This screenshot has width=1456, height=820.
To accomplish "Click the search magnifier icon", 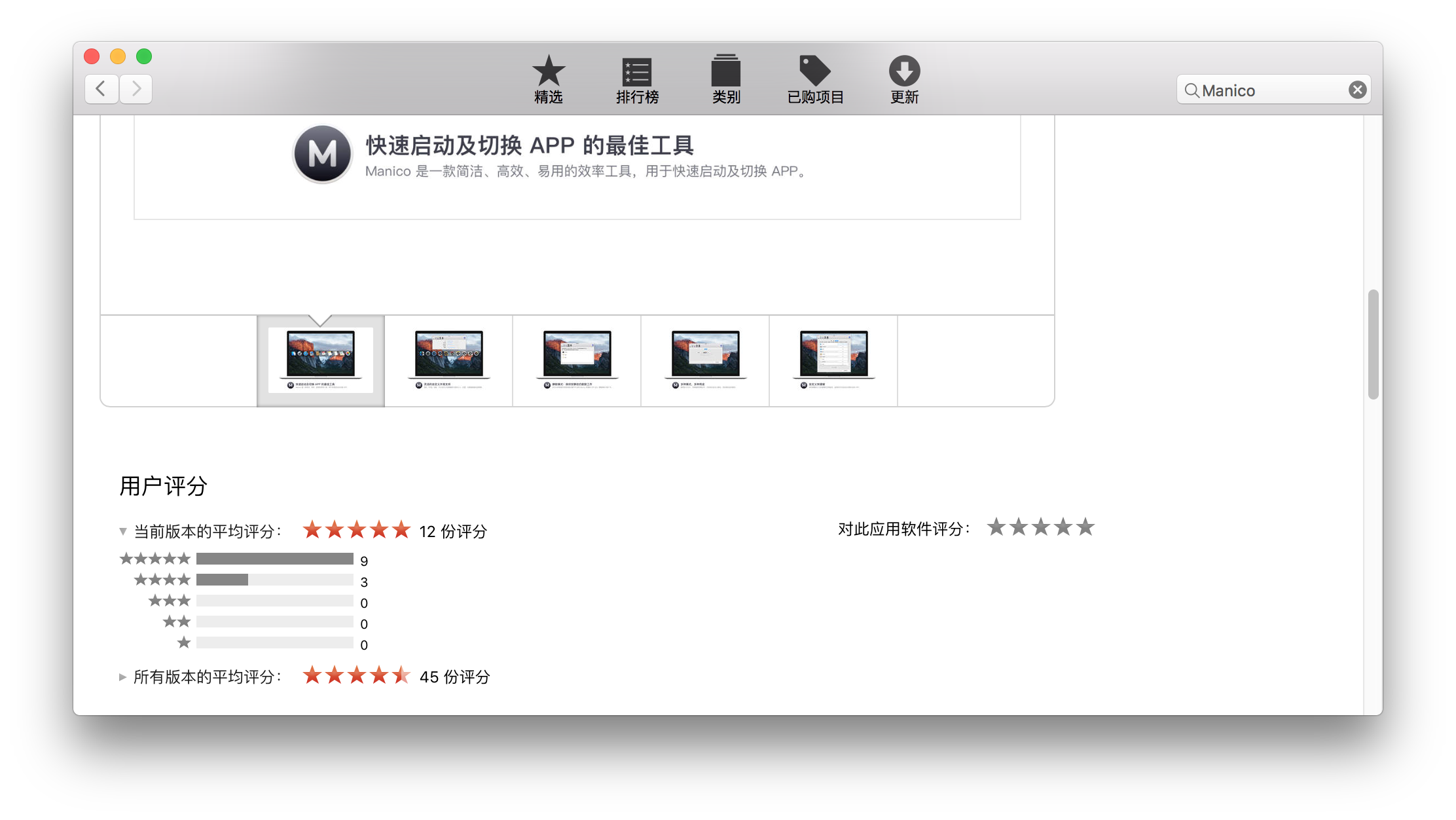I will [1193, 90].
